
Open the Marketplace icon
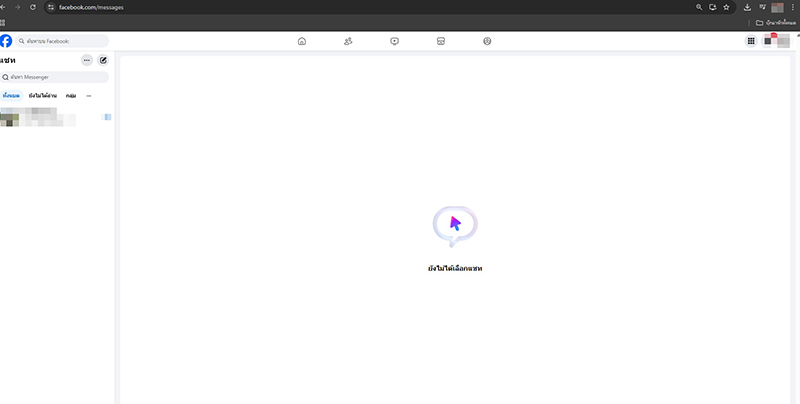pos(441,41)
